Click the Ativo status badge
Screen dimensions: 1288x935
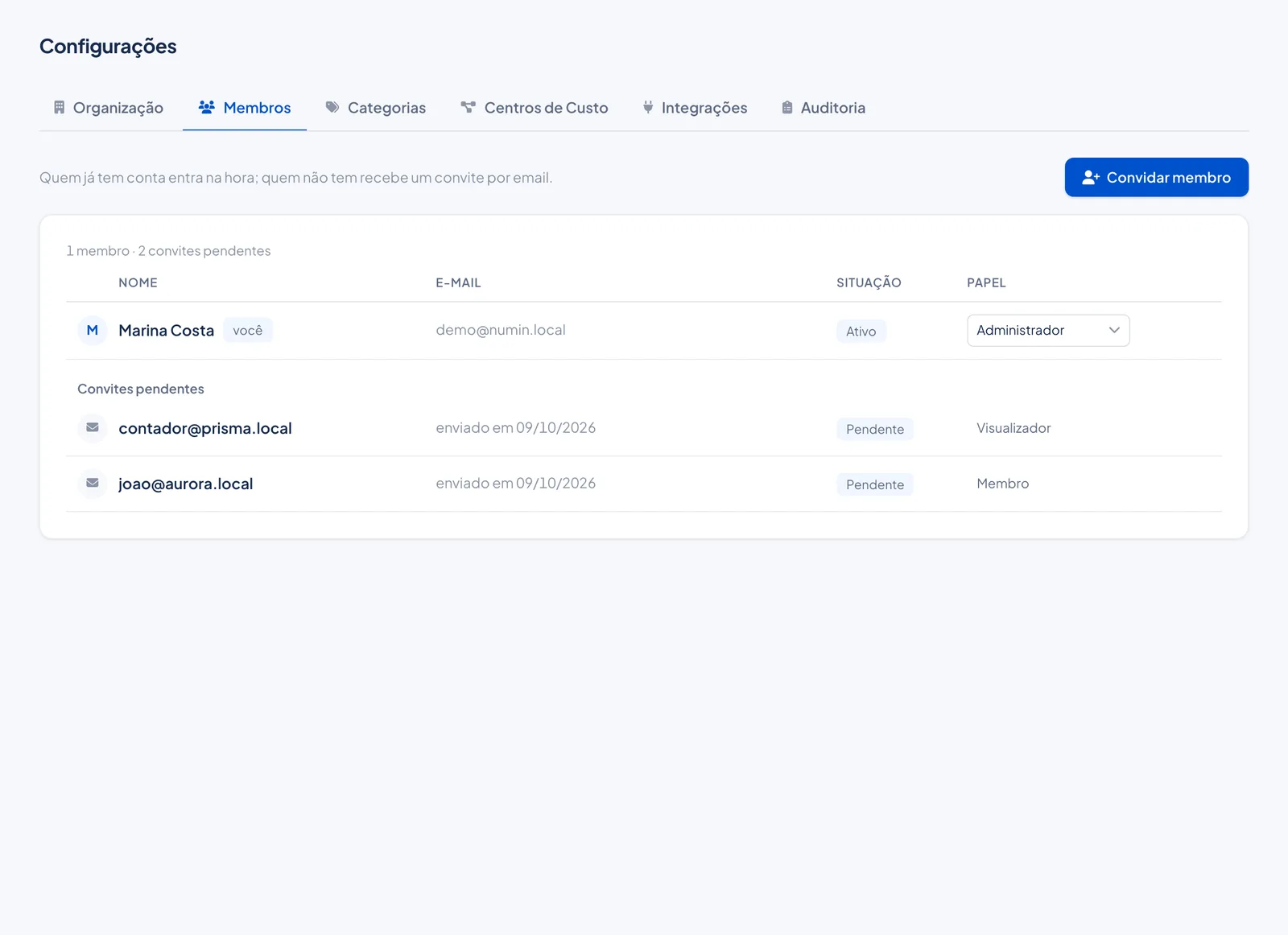(861, 331)
